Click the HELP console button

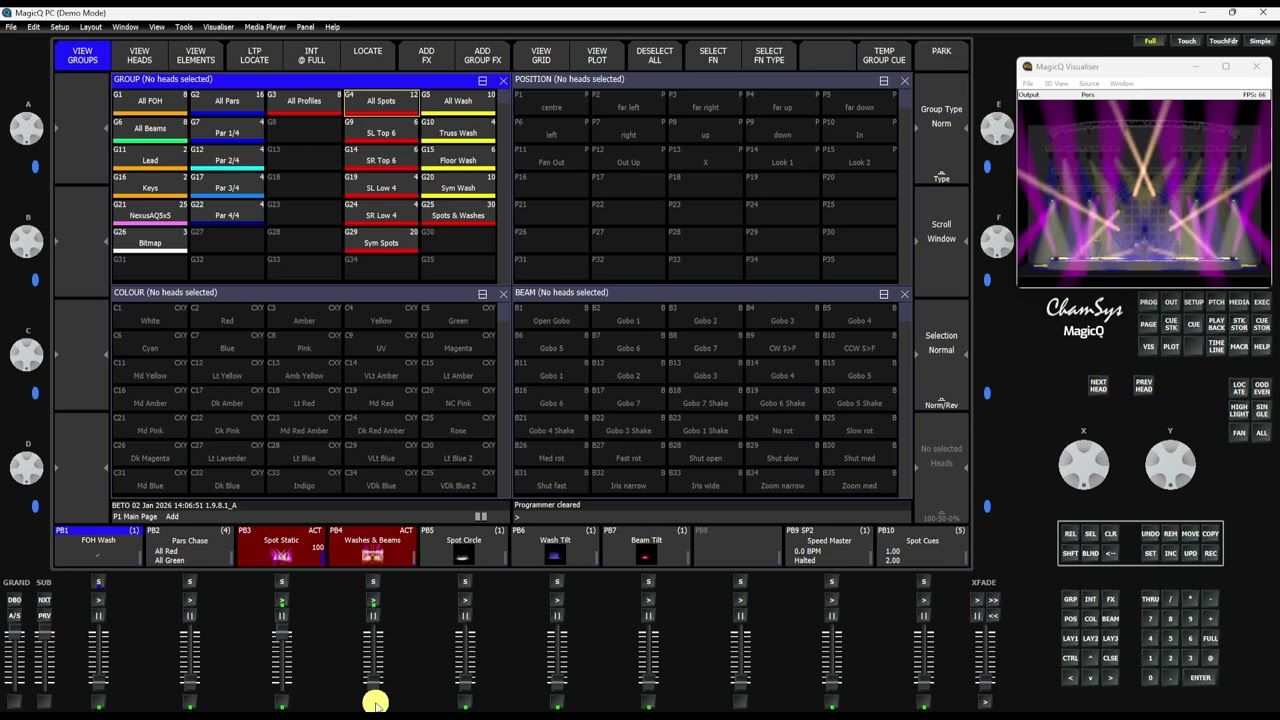tap(1262, 347)
